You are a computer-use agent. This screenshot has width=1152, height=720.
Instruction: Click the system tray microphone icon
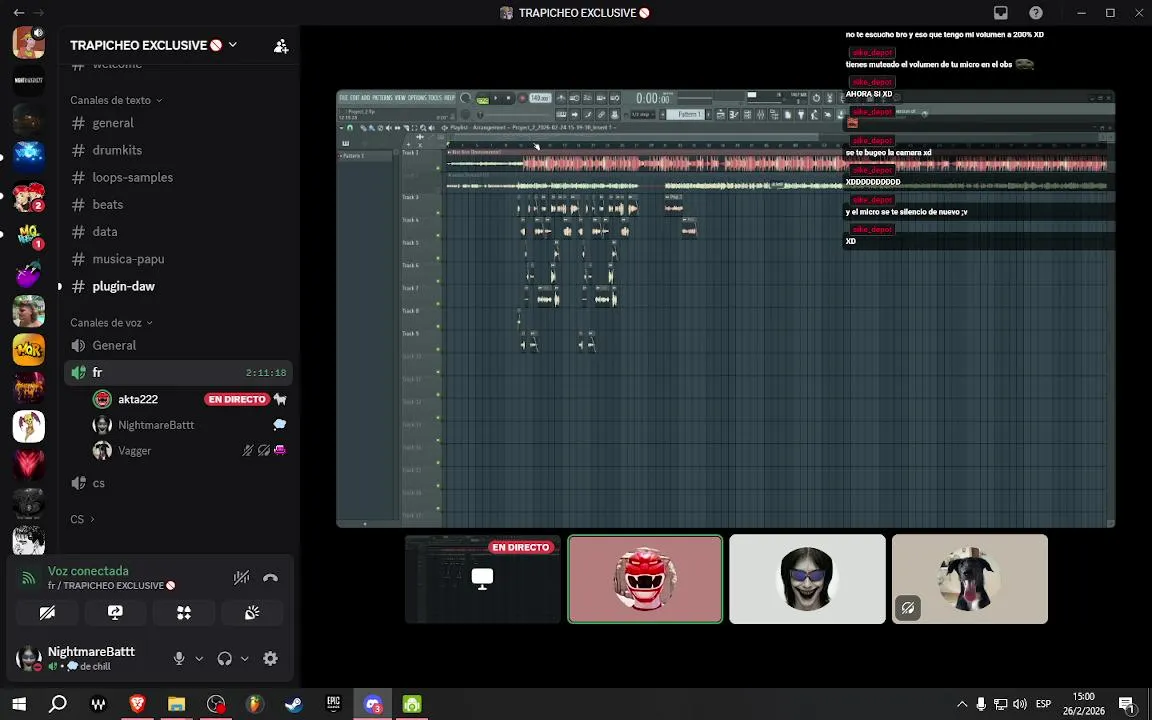coord(981,704)
